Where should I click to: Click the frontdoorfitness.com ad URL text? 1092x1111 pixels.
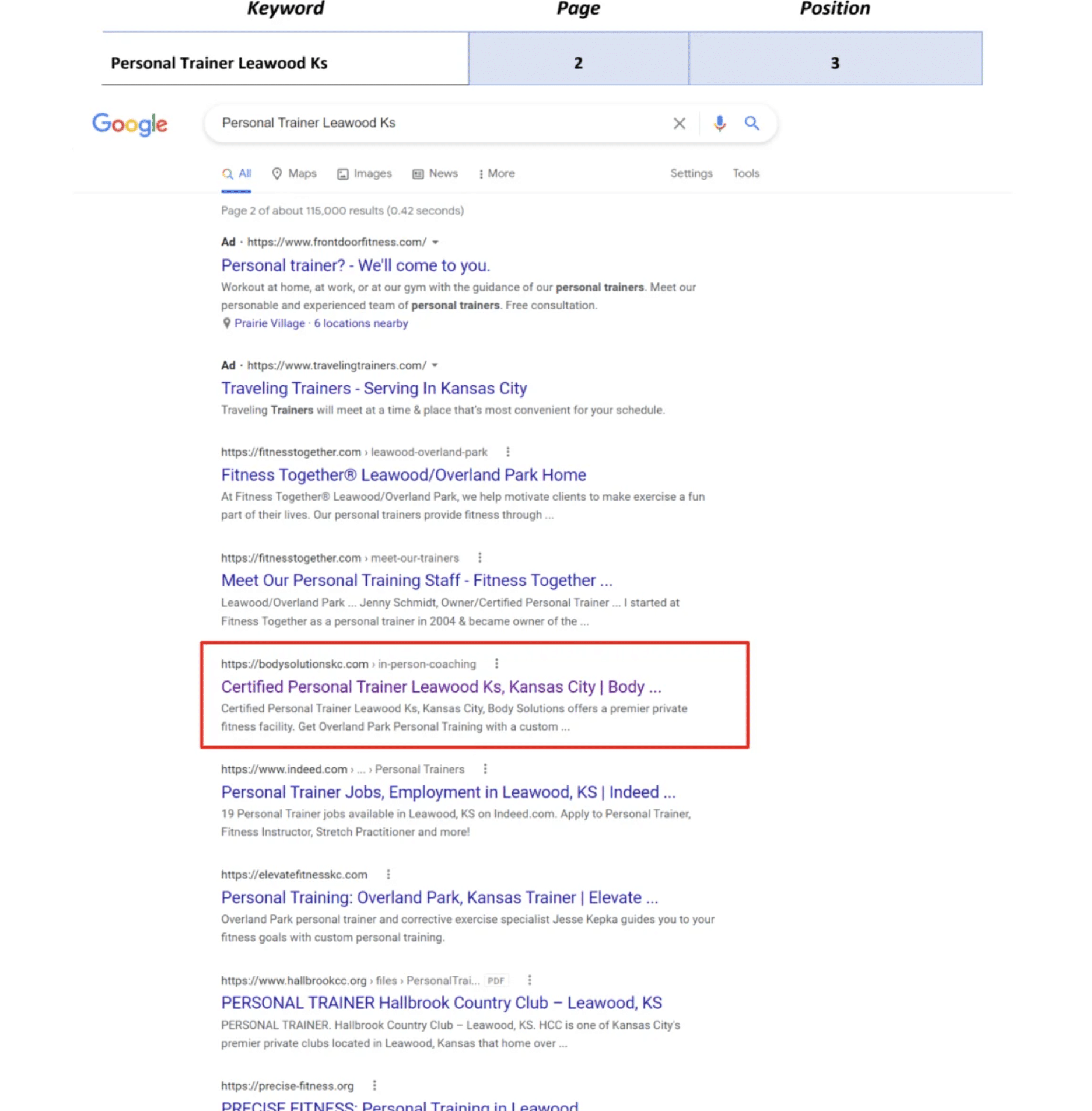pyautogui.click(x=337, y=242)
